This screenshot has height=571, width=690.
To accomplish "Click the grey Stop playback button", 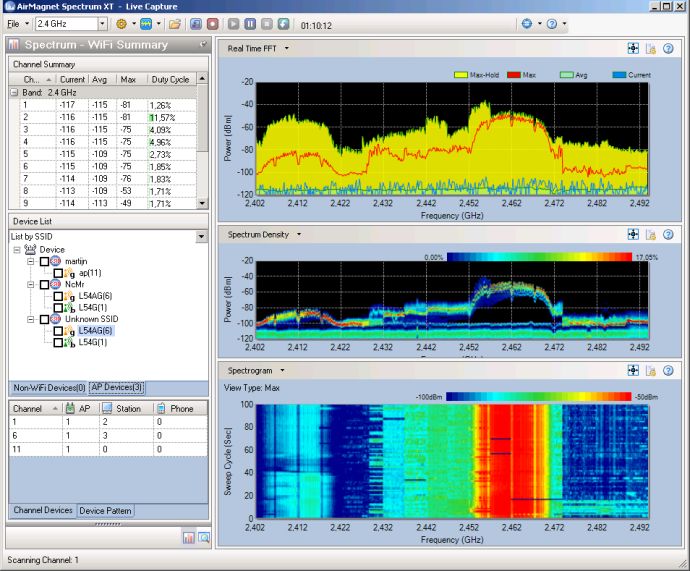I will 267,24.
